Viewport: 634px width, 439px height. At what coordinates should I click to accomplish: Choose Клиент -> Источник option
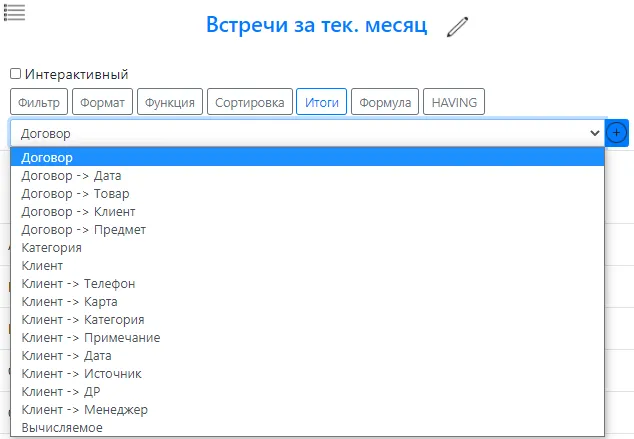click(x=307, y=373)
